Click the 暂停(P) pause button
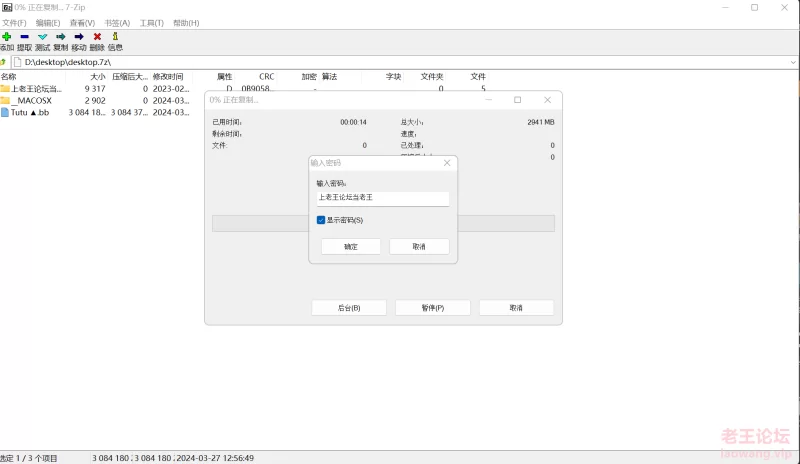The image size is (800, 464). [x=433, y=308]
